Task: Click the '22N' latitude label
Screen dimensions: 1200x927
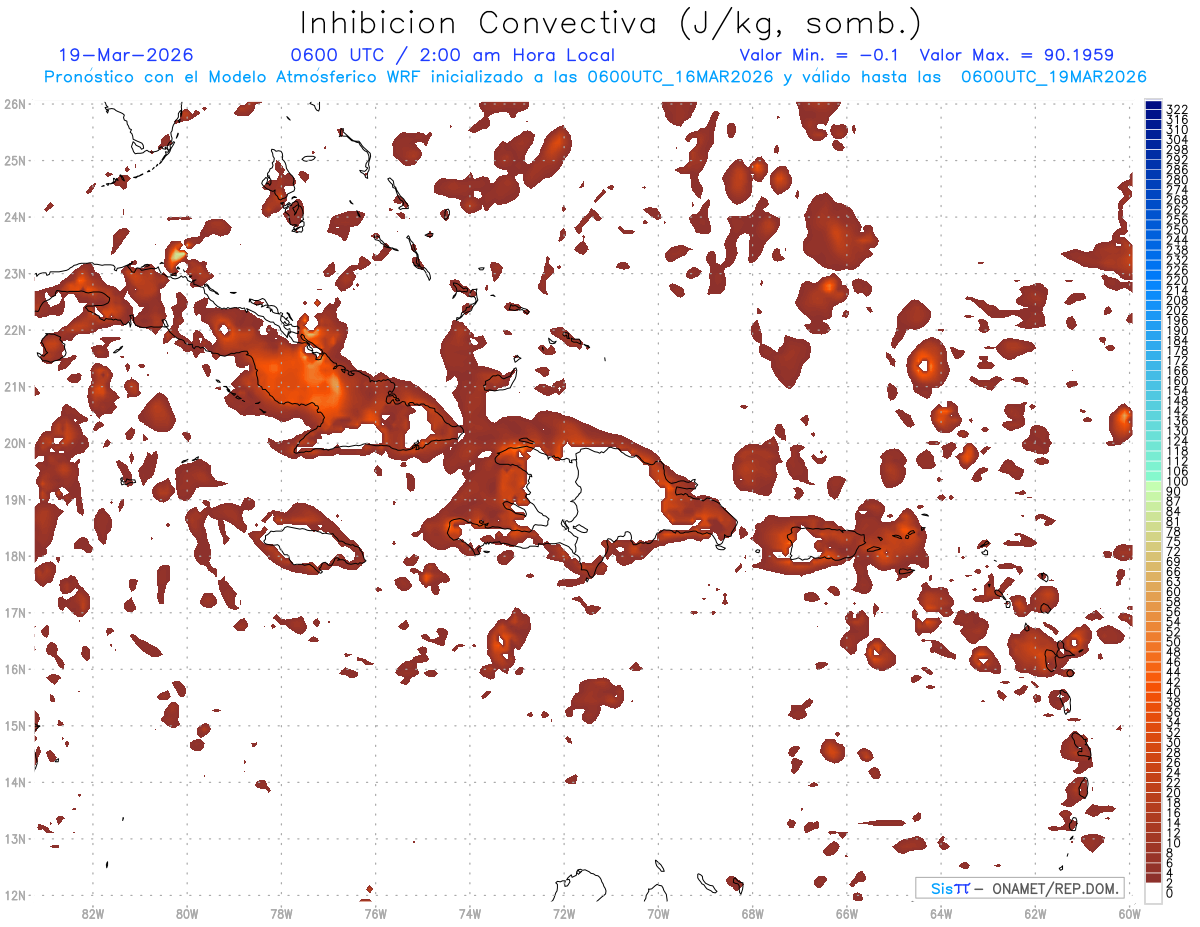Action: (14, 329)
